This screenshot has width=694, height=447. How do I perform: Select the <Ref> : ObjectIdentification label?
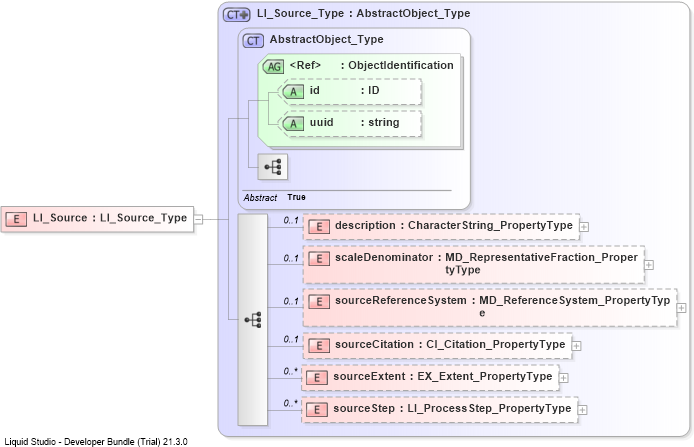(x=371, y=66)
